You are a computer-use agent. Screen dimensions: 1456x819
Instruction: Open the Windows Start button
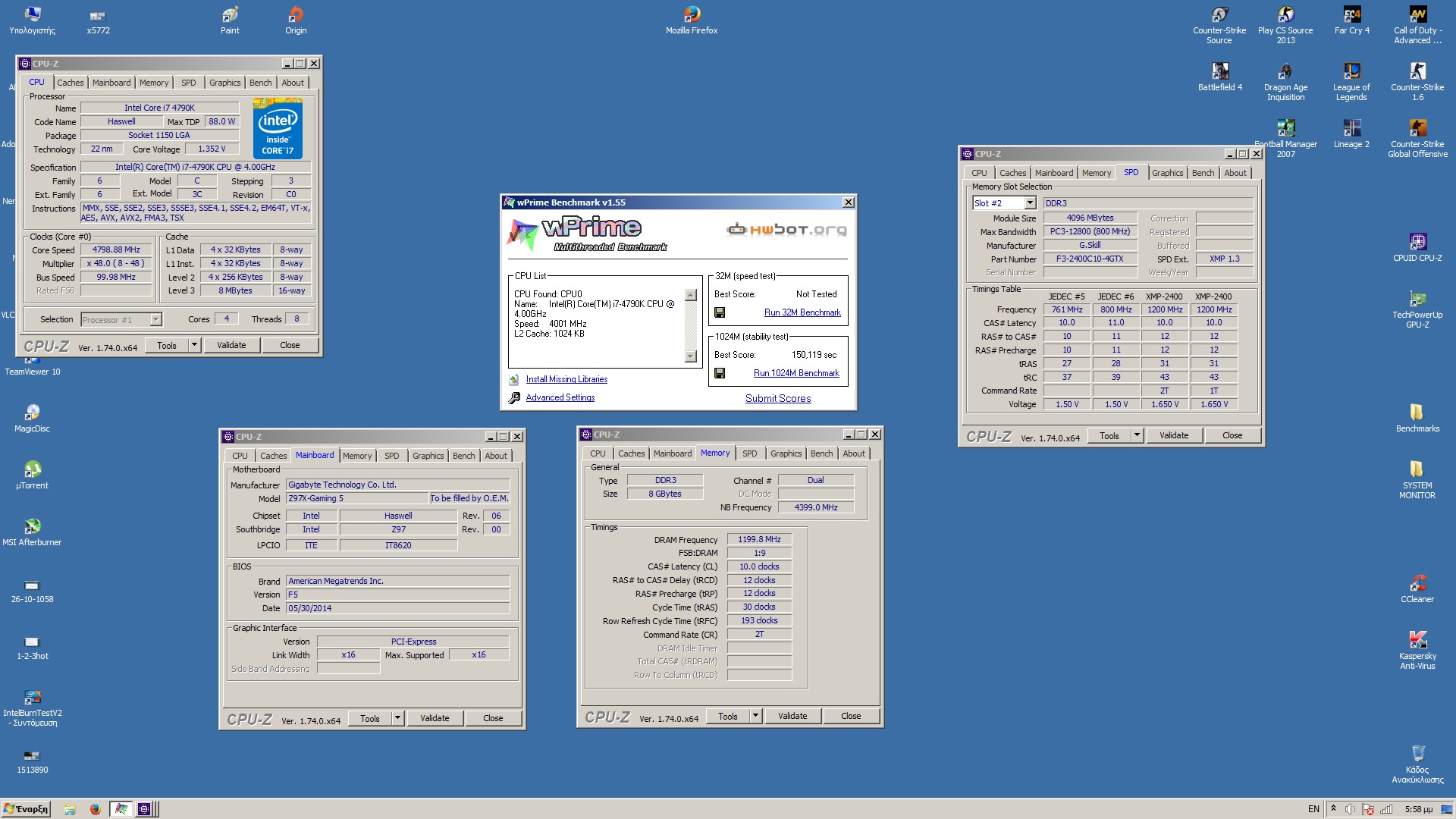tap(26, 809)
